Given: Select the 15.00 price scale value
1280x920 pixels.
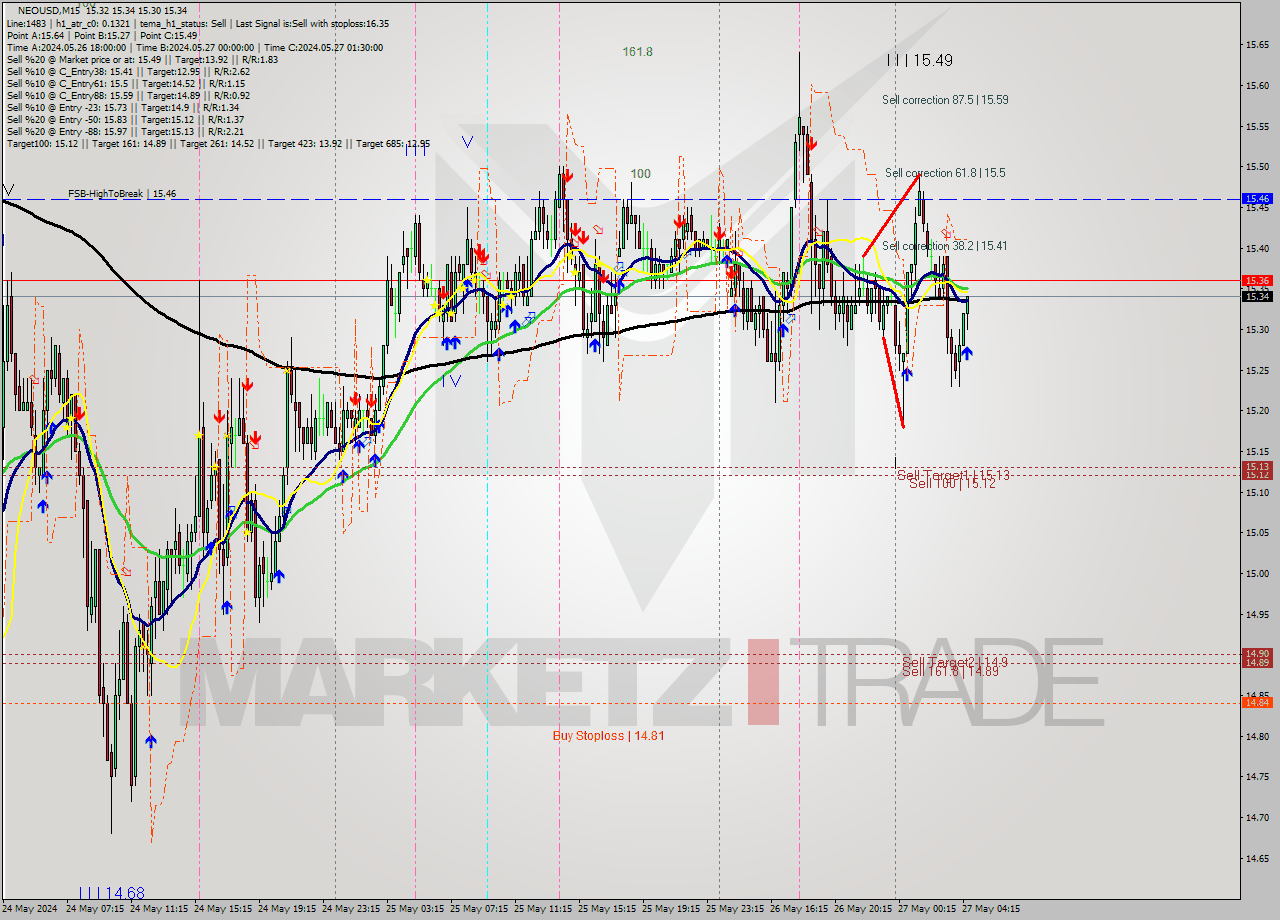Looking at the screenshot, I should [x=1257, y=573].
